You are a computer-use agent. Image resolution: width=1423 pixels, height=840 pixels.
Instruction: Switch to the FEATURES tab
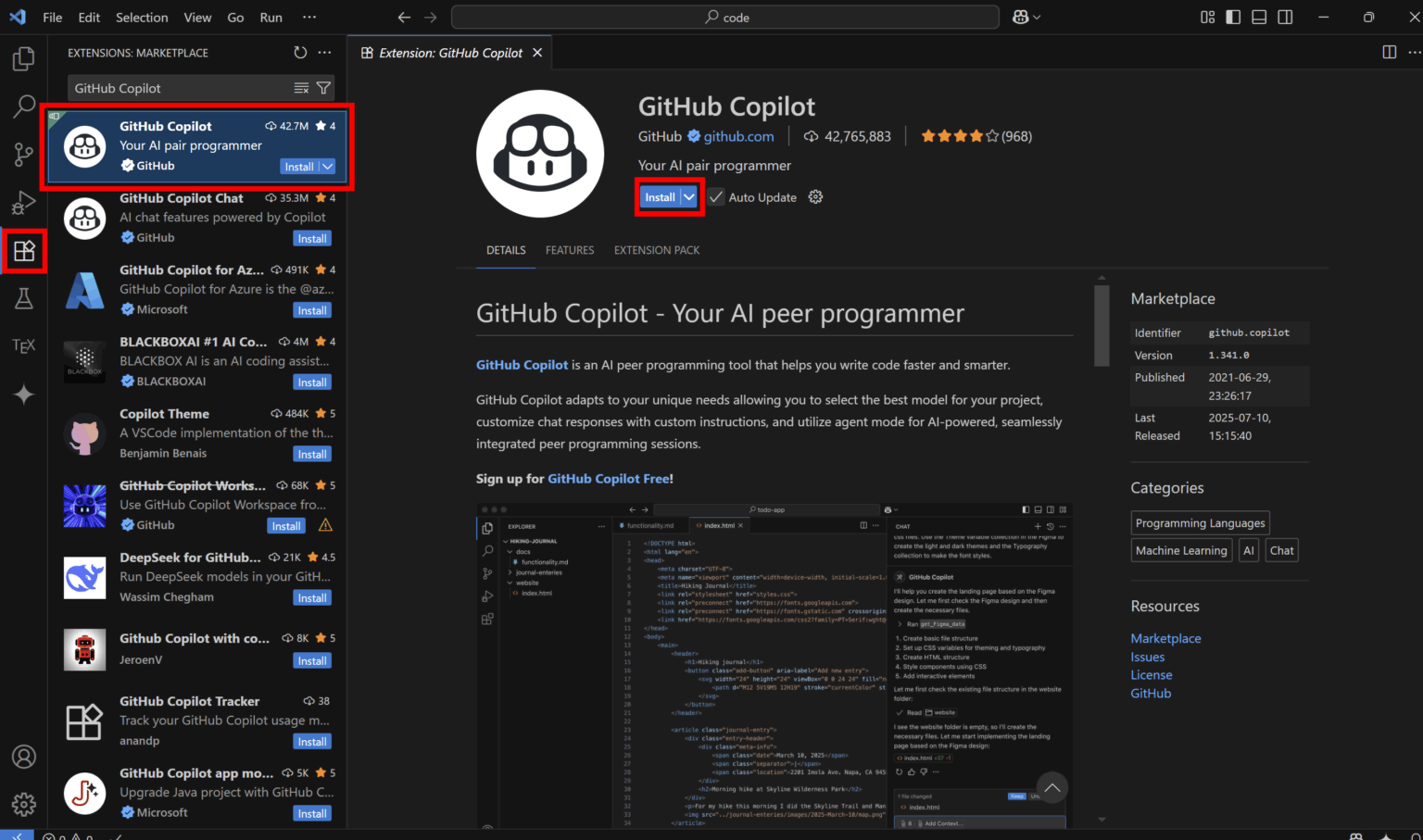pyautogui.click(x=570, y=250)
